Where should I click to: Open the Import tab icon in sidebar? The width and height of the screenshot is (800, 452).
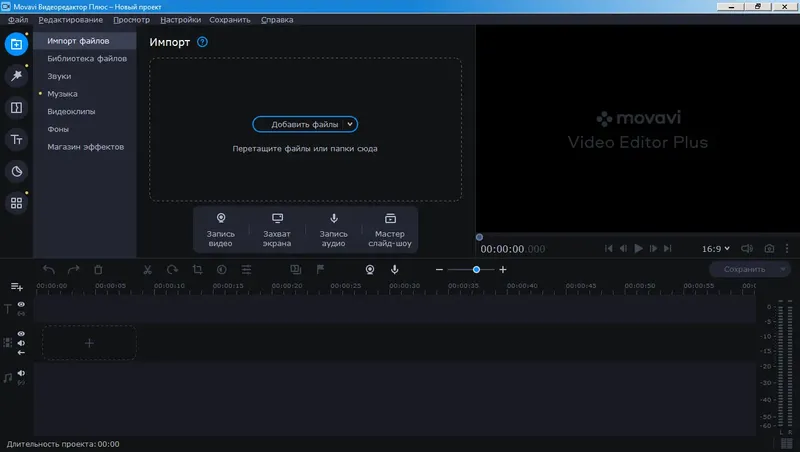(x=16, y=44)
